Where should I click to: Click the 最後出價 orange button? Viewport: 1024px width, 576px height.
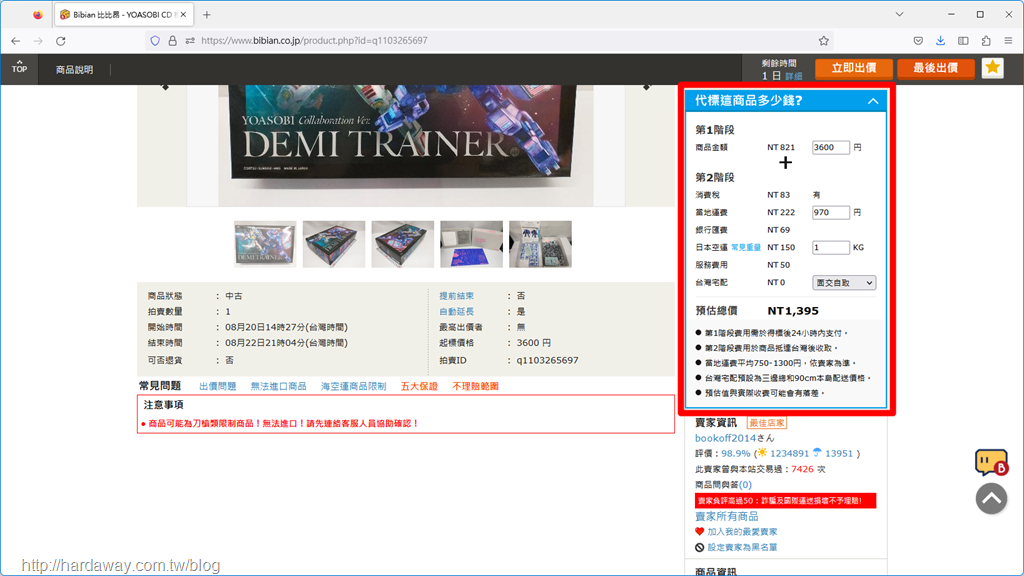[935, 68]
